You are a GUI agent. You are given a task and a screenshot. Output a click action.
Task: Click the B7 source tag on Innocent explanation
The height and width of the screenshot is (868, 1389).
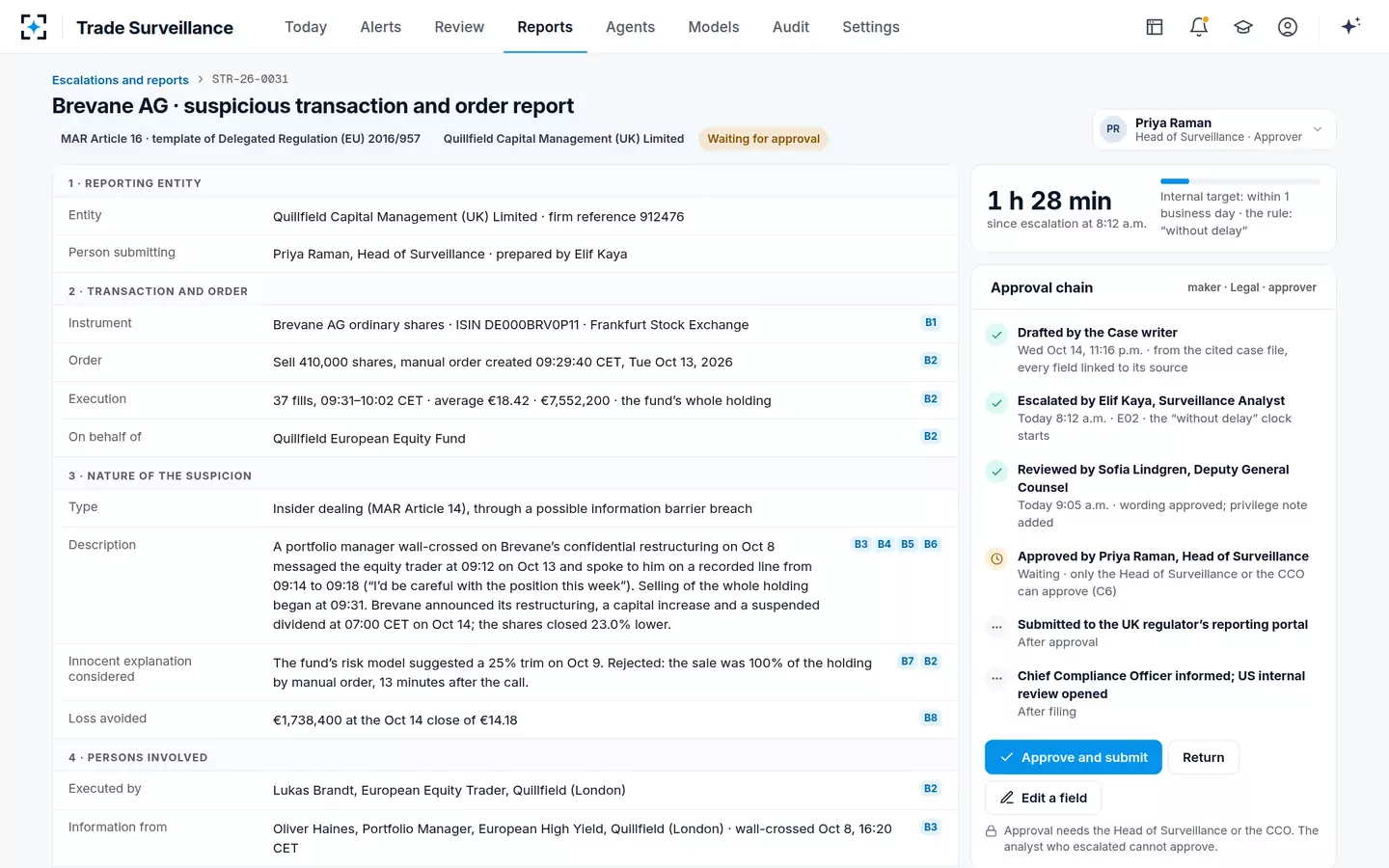908,662
